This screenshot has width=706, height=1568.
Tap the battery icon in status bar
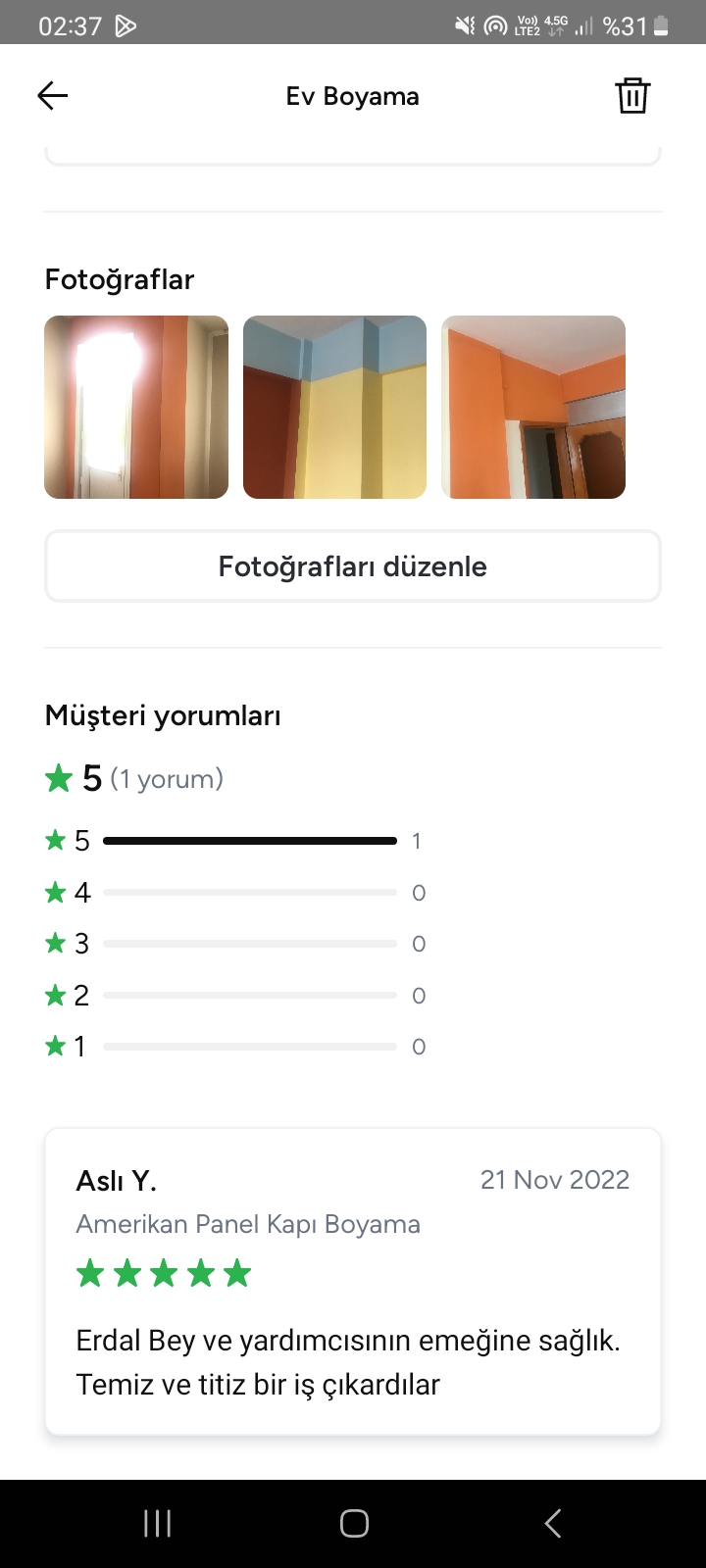pos(662,26)
